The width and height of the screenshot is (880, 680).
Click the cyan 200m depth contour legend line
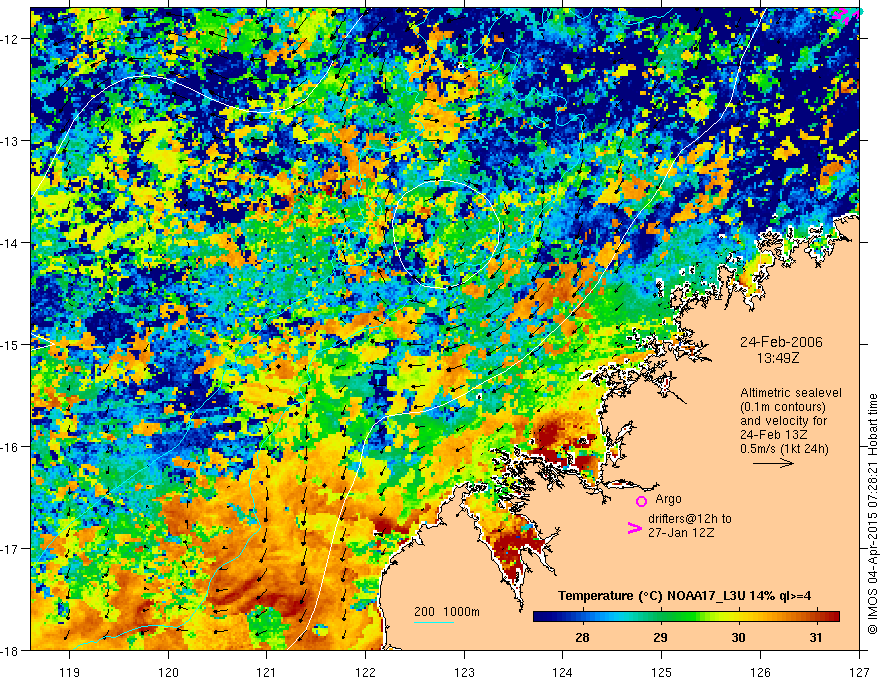pyautogui.click(x=434, y=622)
